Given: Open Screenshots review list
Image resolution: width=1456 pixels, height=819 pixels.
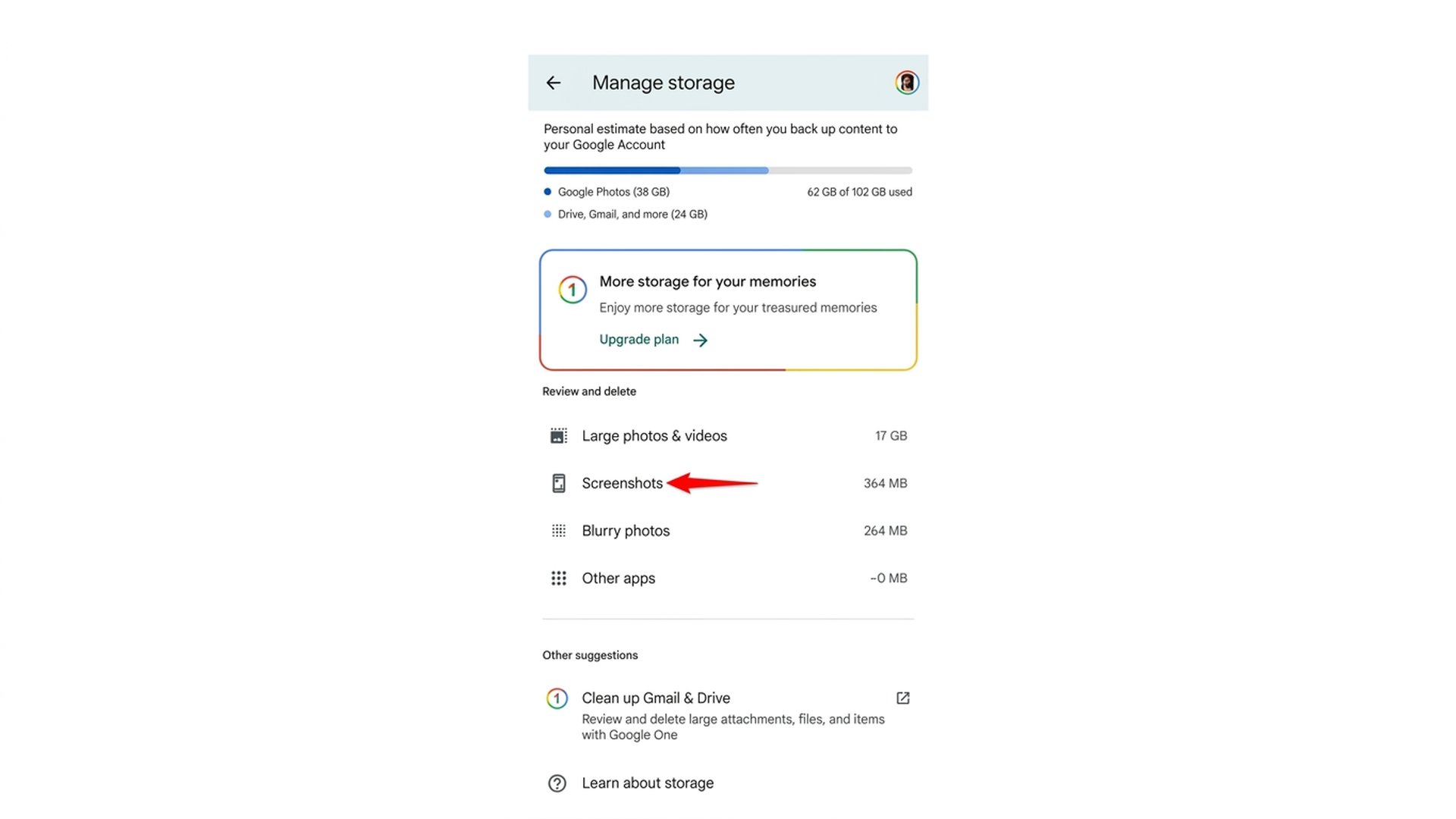Looking at the screenshot, I should pyautogui.click(x=728, y=483).
